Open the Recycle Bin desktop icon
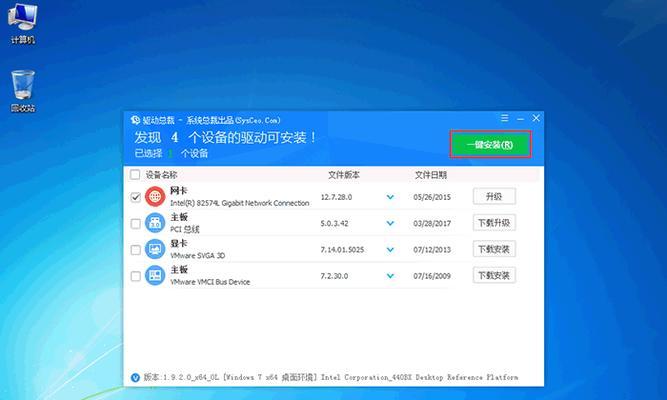This screenshot has height=400, width=667. 23,91
